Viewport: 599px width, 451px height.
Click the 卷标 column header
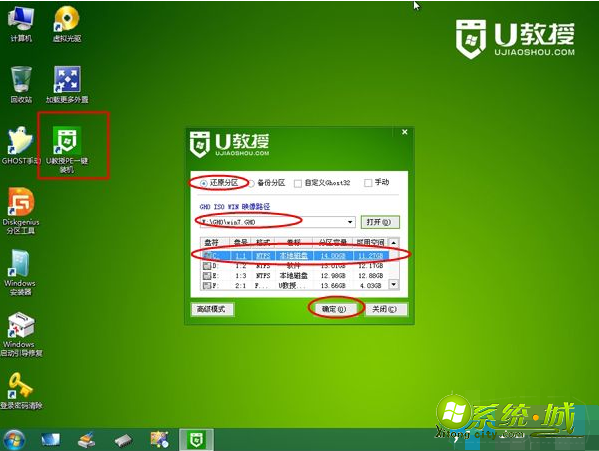point(294,242)
